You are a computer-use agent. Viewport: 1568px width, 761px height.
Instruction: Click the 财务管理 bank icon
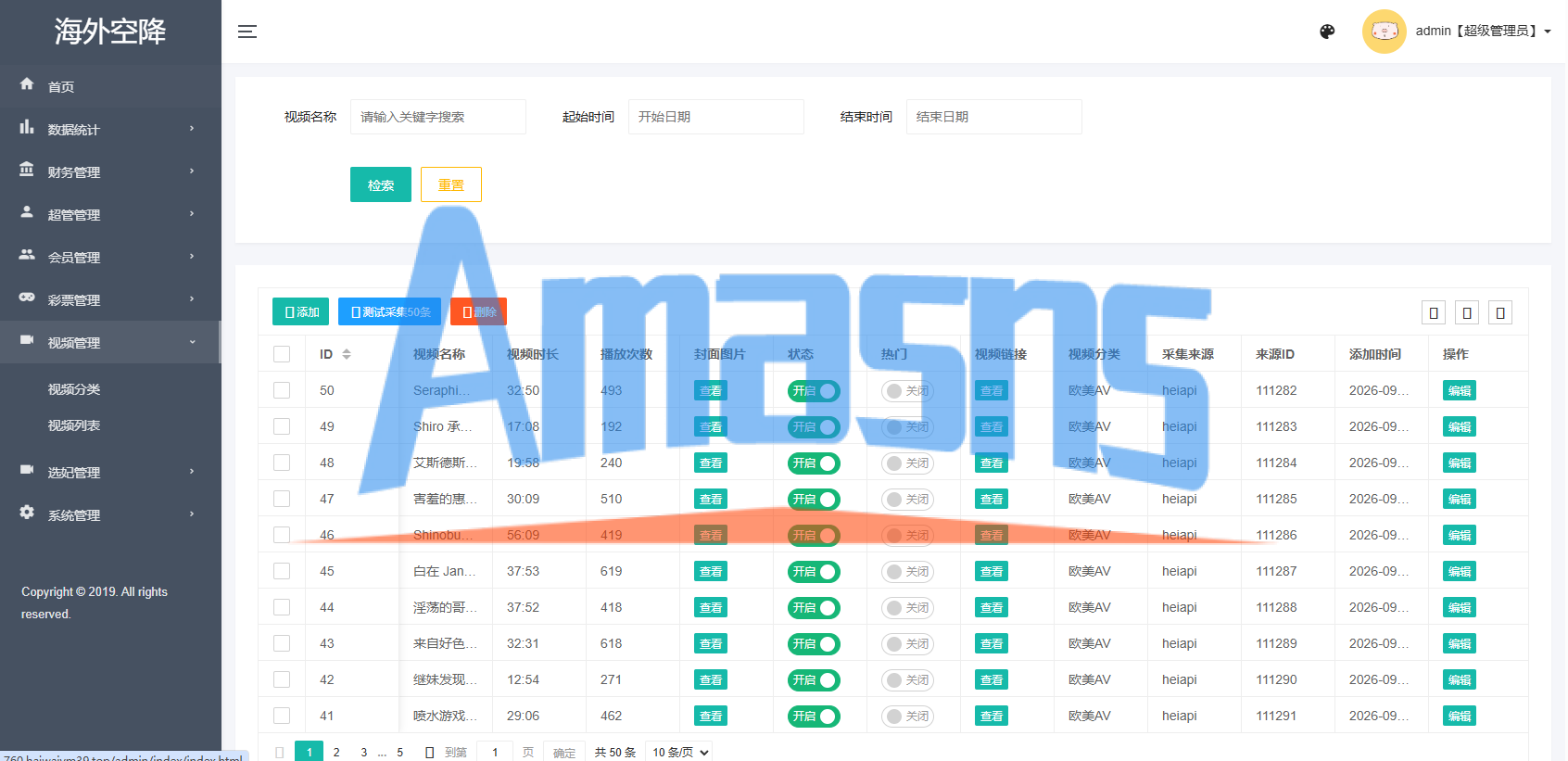27,170
